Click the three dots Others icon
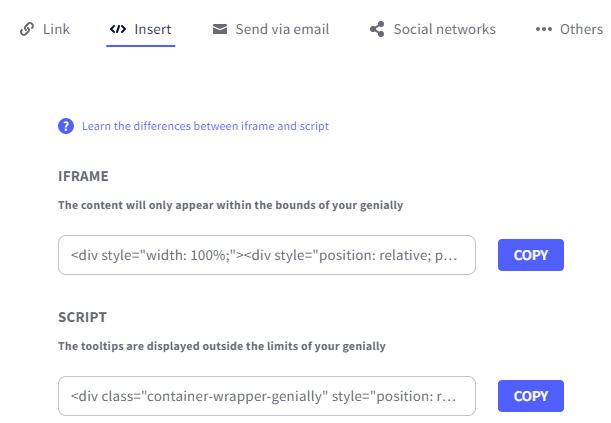 [x=544, y=29]
